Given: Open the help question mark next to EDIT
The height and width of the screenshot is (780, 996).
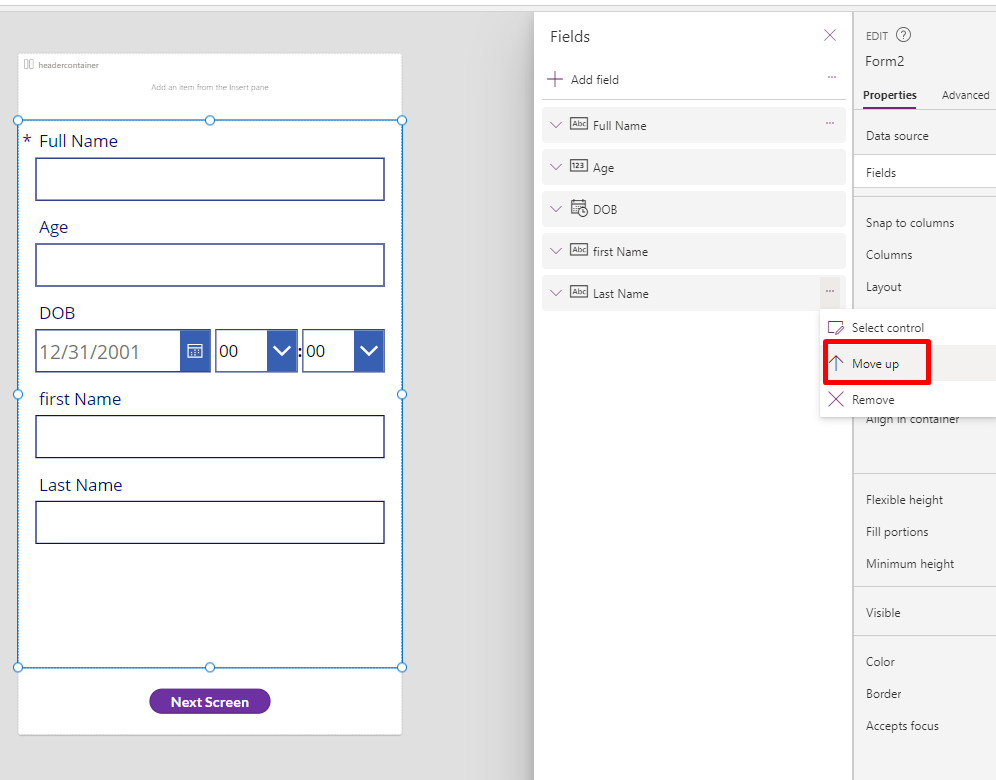Looking at the screenshot, I should (903, 35).
